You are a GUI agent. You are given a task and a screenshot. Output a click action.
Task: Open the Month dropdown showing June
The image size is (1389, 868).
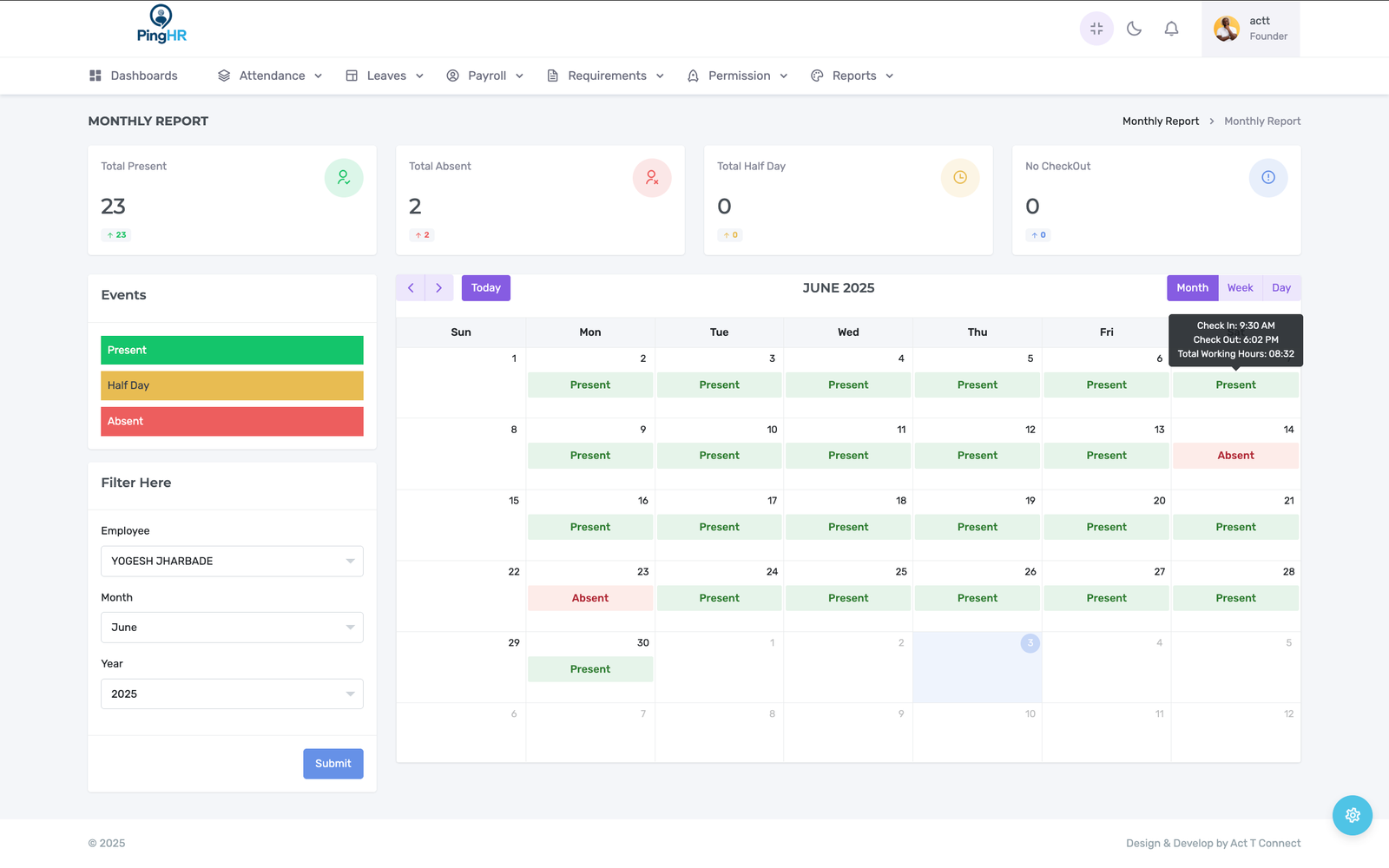pos(232,628)
